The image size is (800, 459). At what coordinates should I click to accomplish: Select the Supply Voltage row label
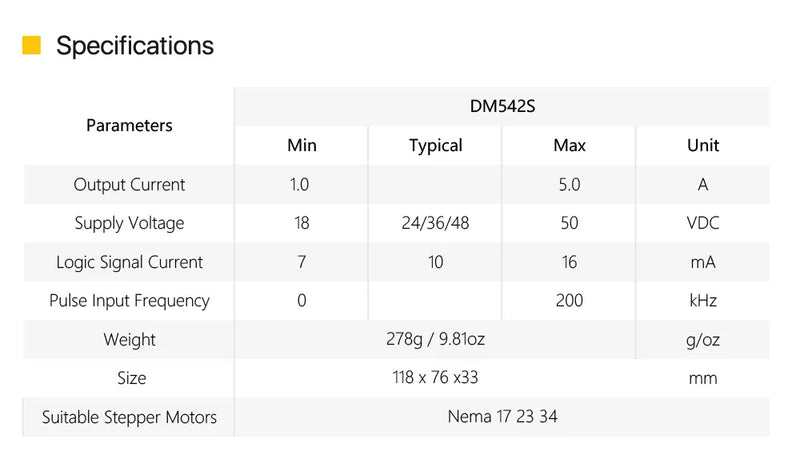[129, 223]
